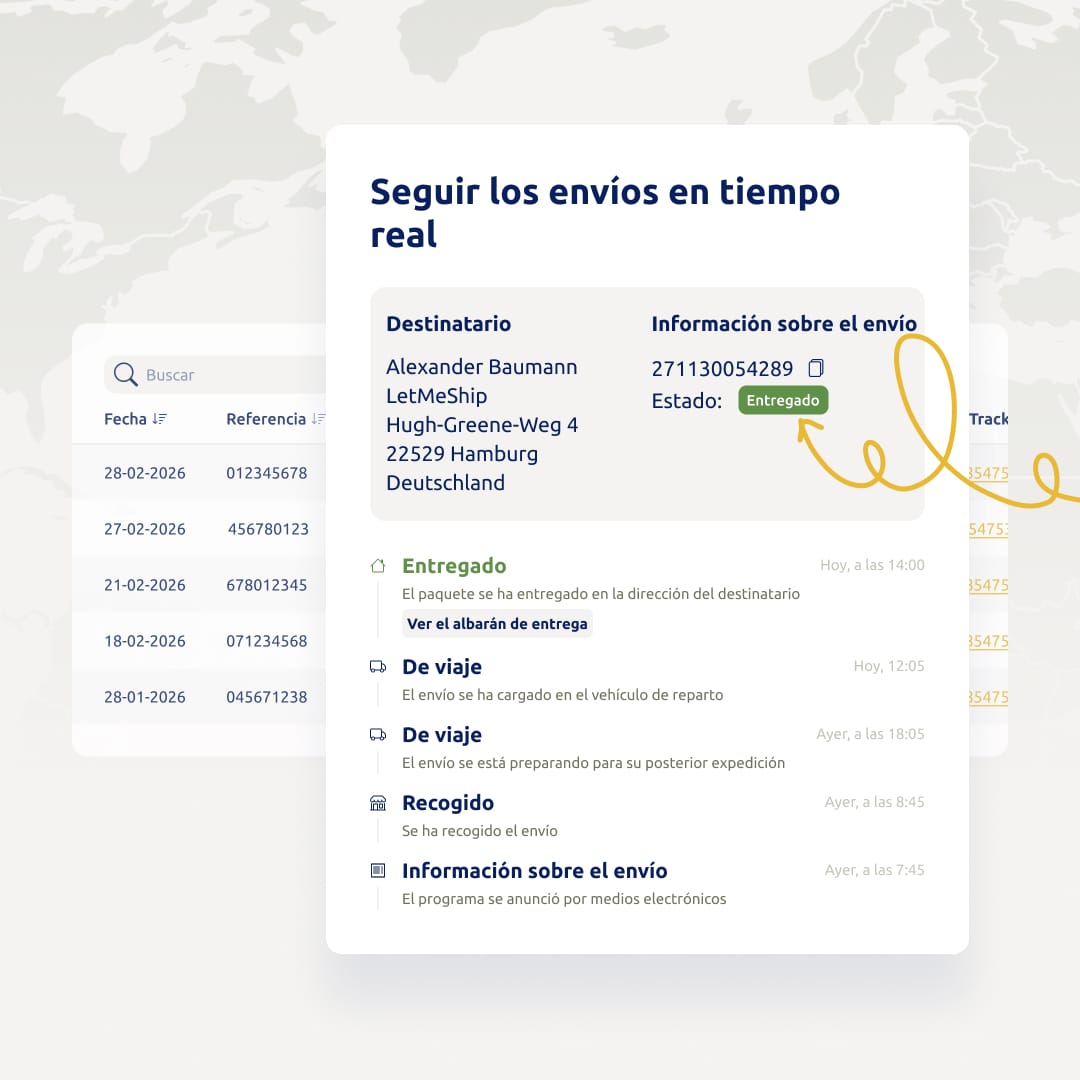Select date 27-02-2026 row
The image size is (1080, 1080).
coord(145,529)
